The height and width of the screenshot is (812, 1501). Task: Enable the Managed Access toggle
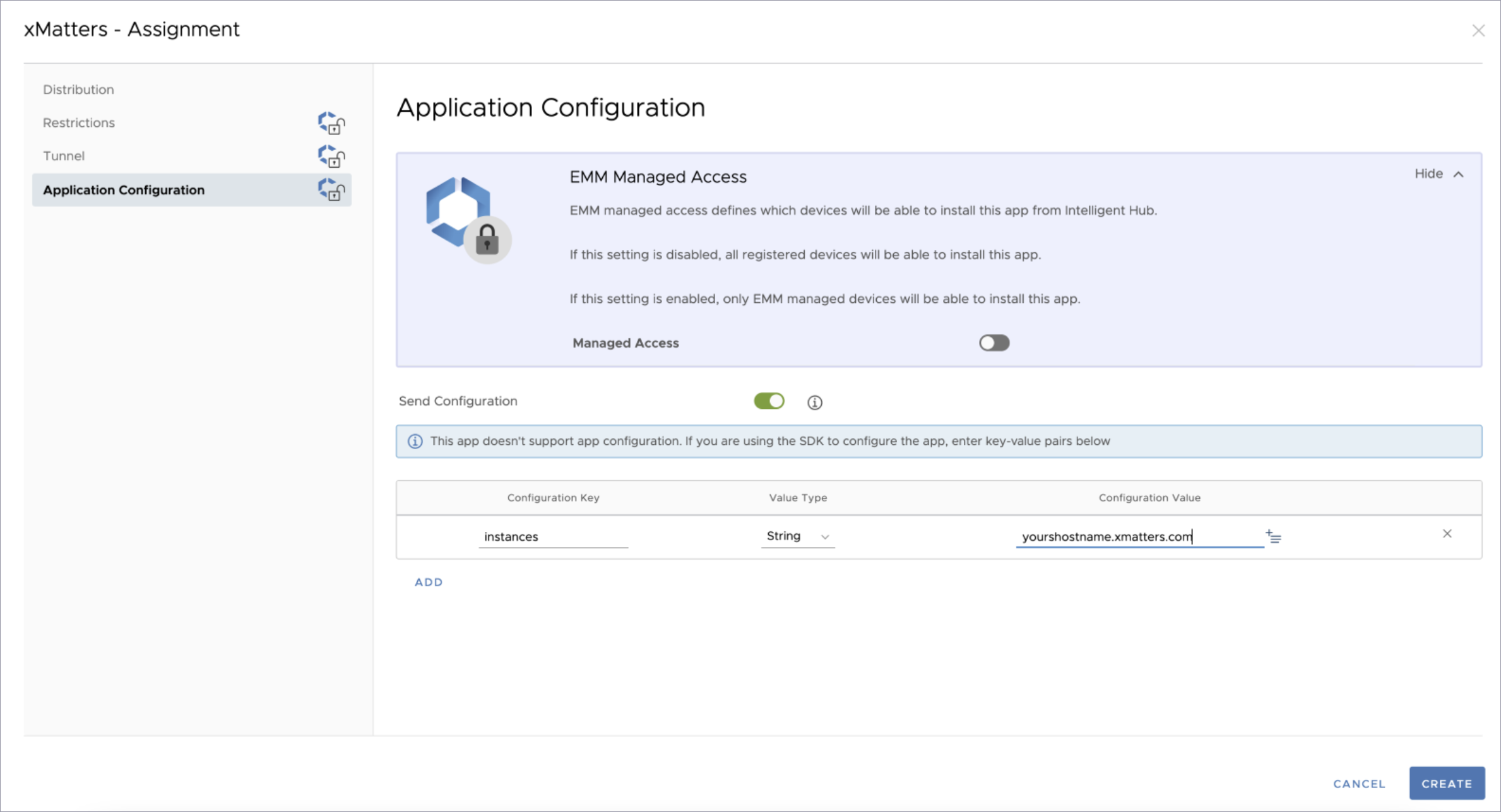coord(994,343)
